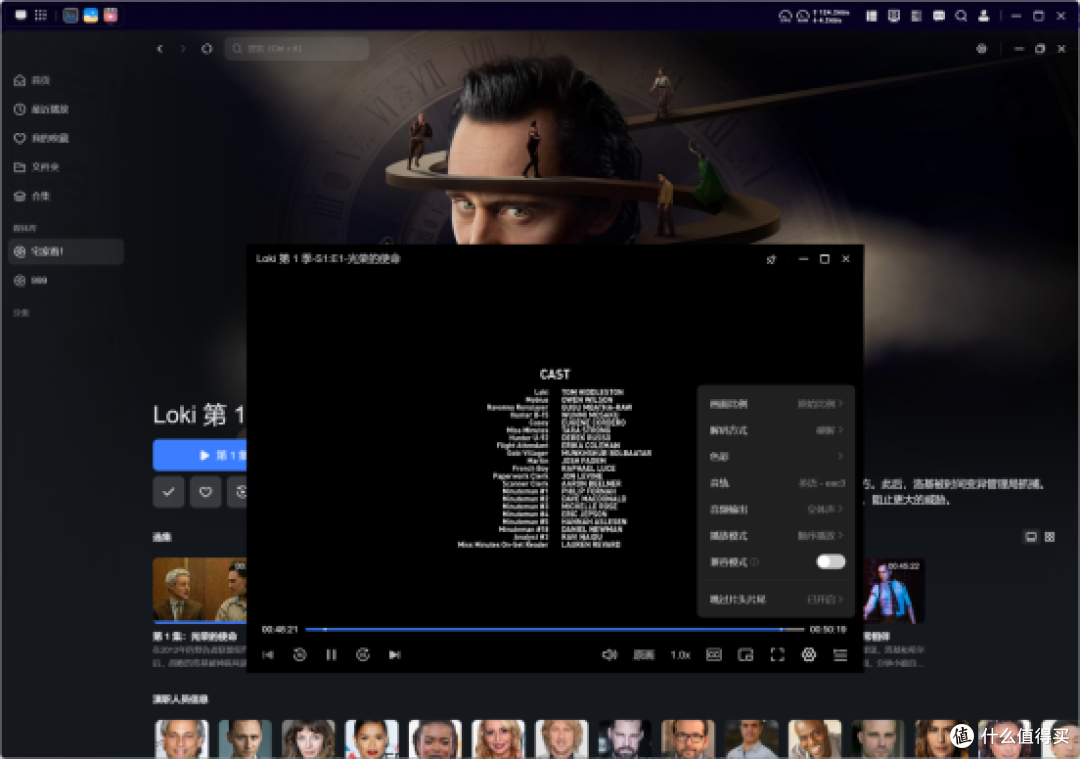Toggle the watched checkmark button under the play button

tap(168, 492)
